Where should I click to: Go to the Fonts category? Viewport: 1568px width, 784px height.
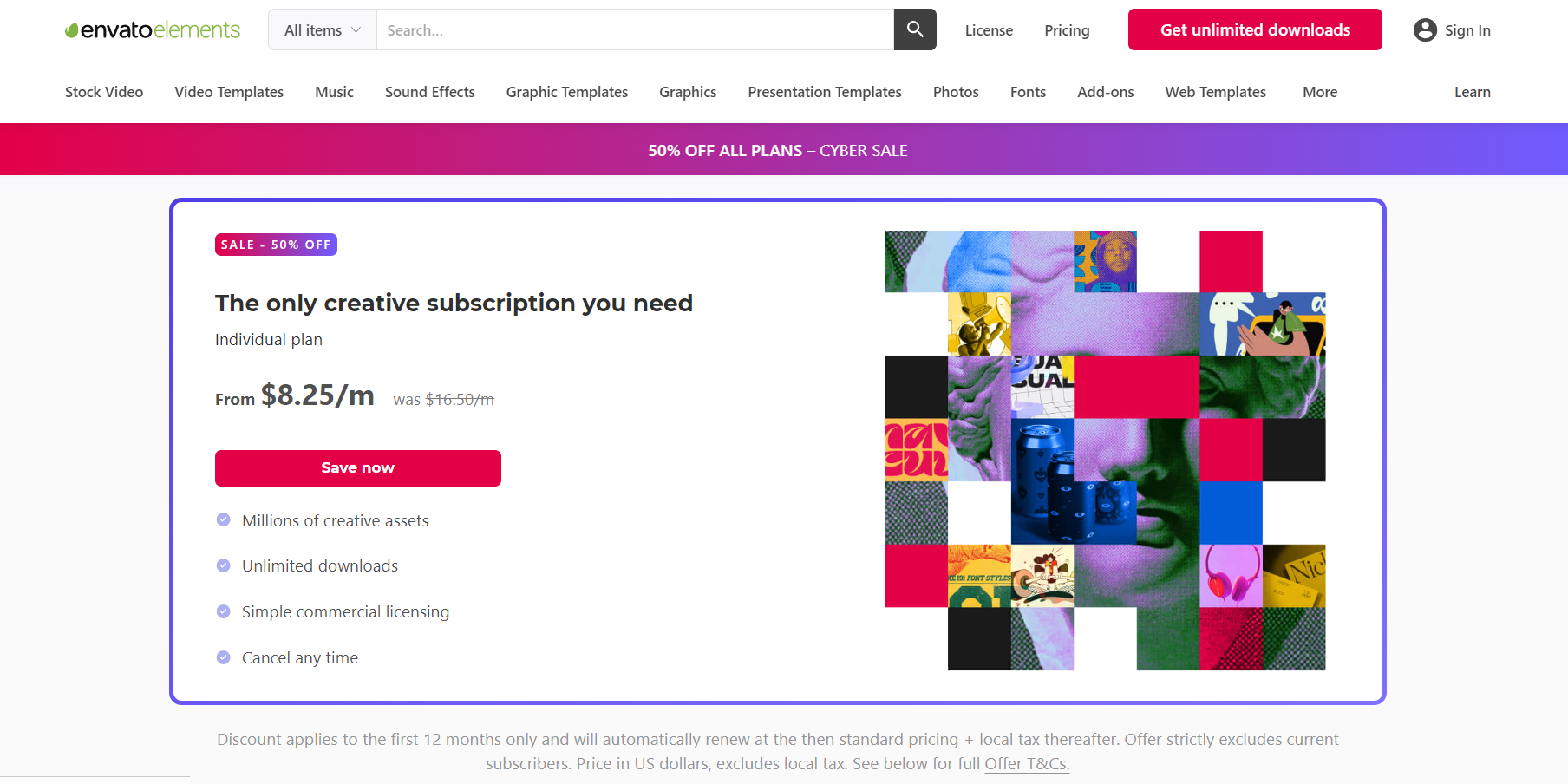[x=1028, y=92]
